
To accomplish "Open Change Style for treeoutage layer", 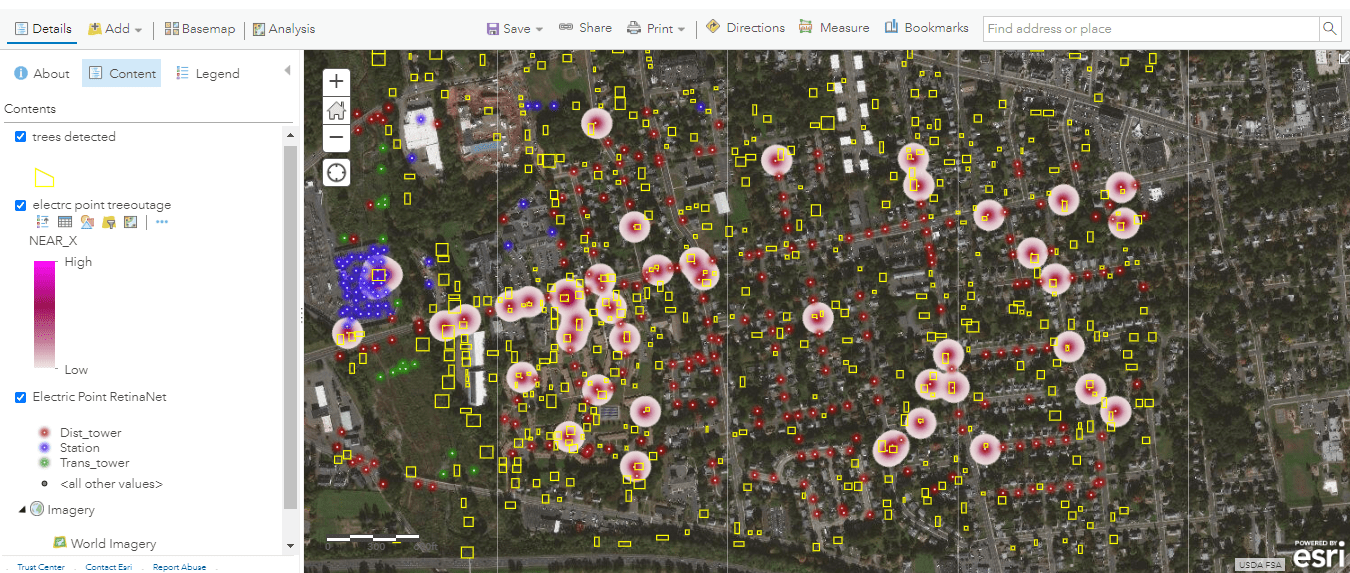I will (x=87, y=222).
